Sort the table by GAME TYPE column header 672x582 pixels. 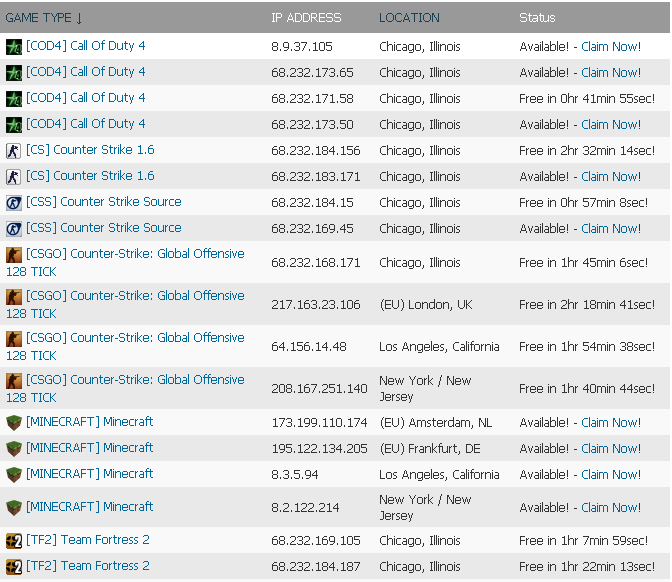click(43, 18)
